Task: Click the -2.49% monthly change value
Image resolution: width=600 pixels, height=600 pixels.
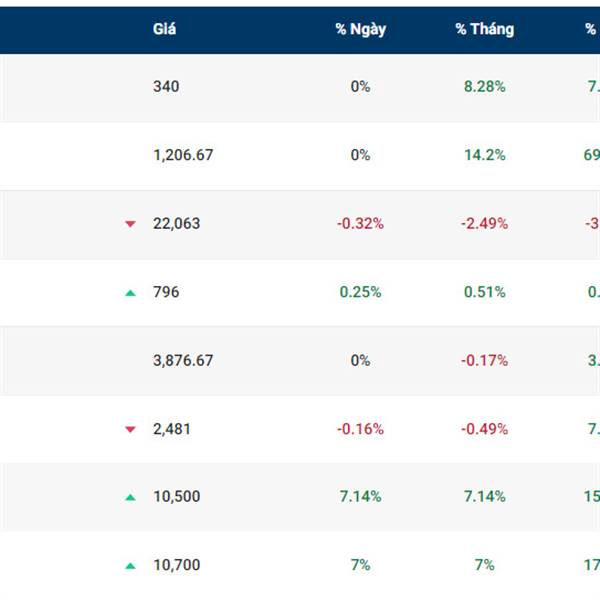Action: [x=484, y=224]
